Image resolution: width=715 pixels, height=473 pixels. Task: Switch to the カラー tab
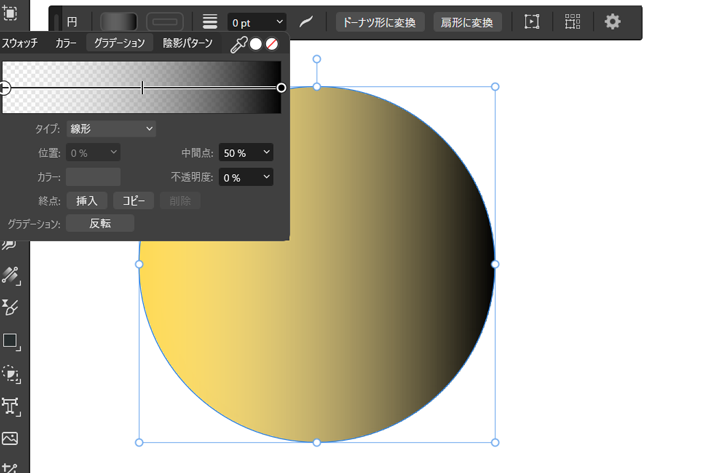[x=66, y=43]
